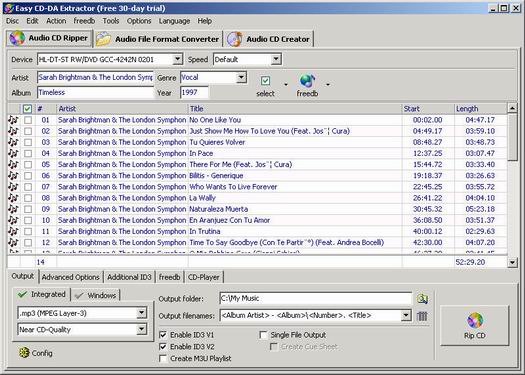The width and height of the screenshot is (525, 375).
Task: Click music note icon of track 12
Action: tap(13, 242)
